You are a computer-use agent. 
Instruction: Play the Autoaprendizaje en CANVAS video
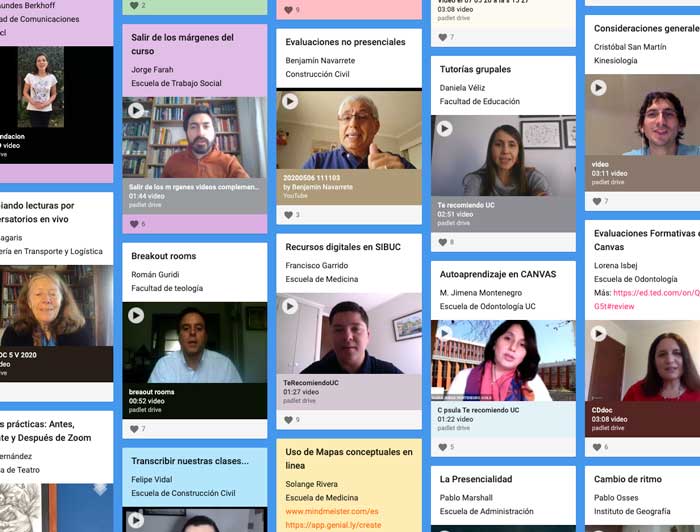(444, 333)
